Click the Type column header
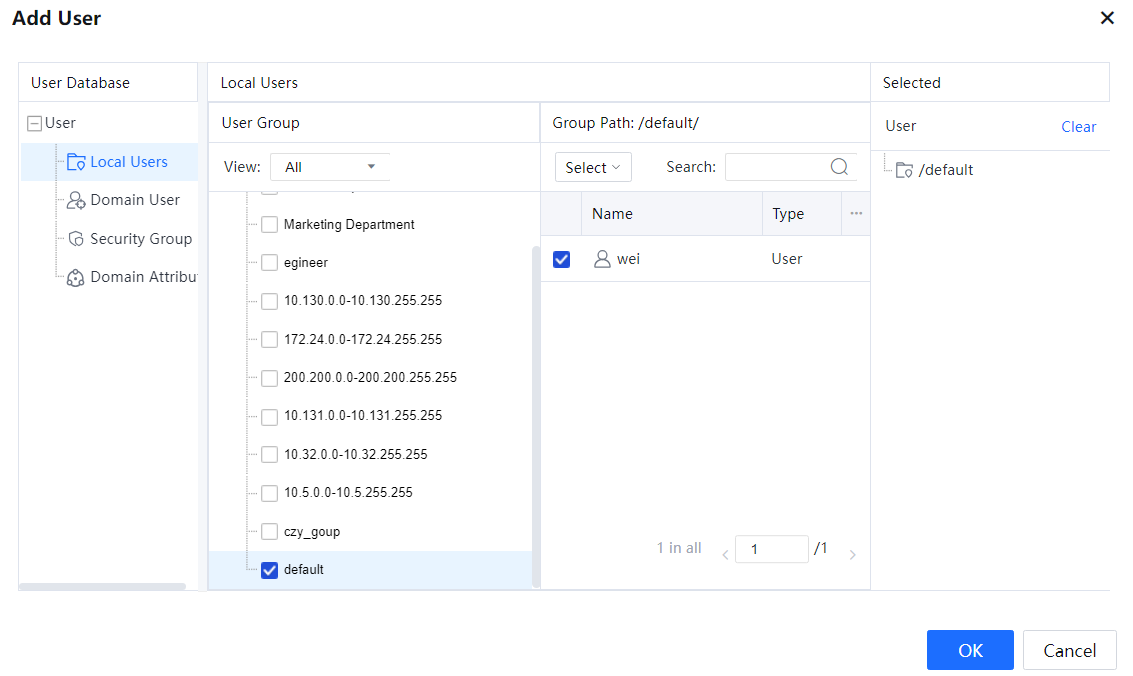This screenshot has height=676, width=1133. [x=788, y=214]
